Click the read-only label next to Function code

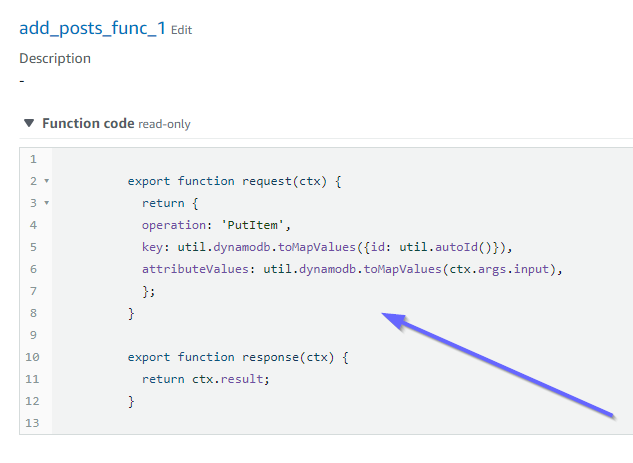pyautogui.click(x=164, y=125)
